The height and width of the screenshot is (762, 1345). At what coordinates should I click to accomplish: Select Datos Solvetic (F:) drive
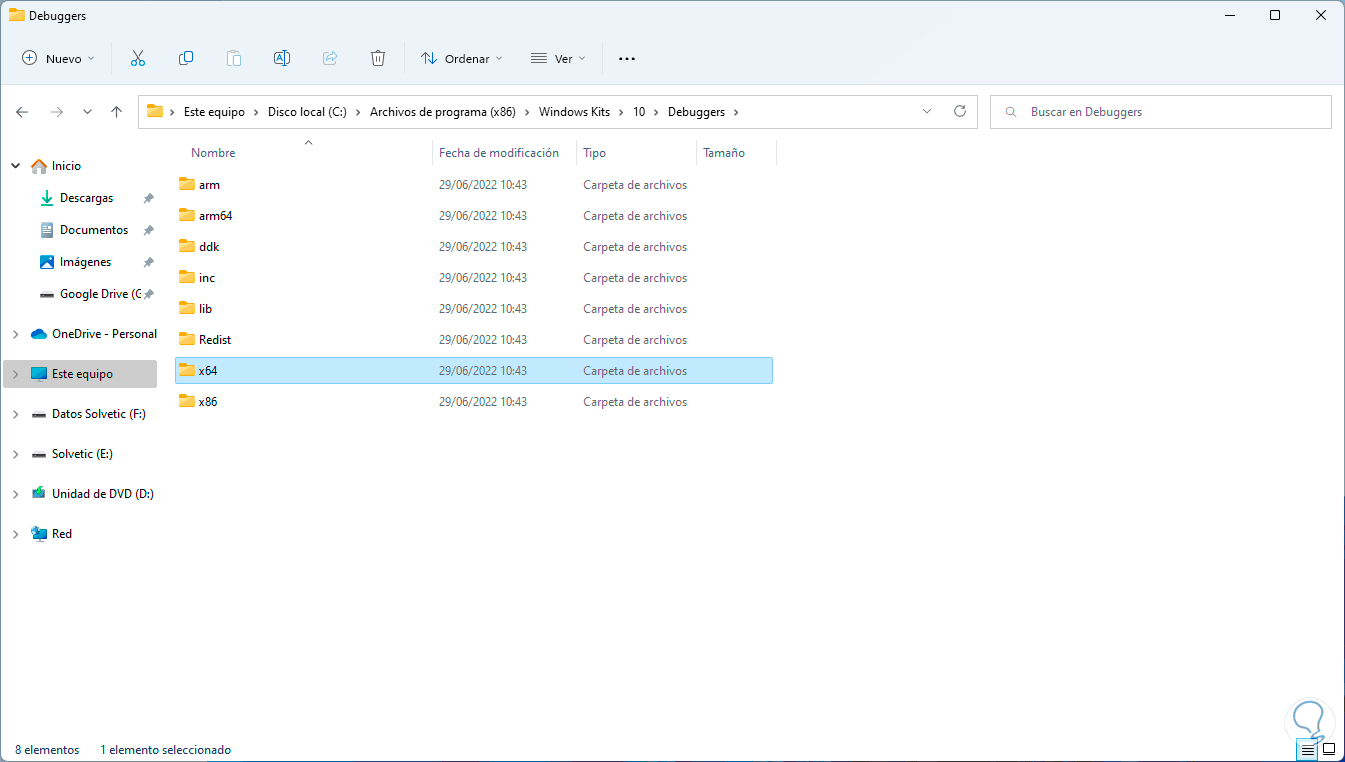99,414
